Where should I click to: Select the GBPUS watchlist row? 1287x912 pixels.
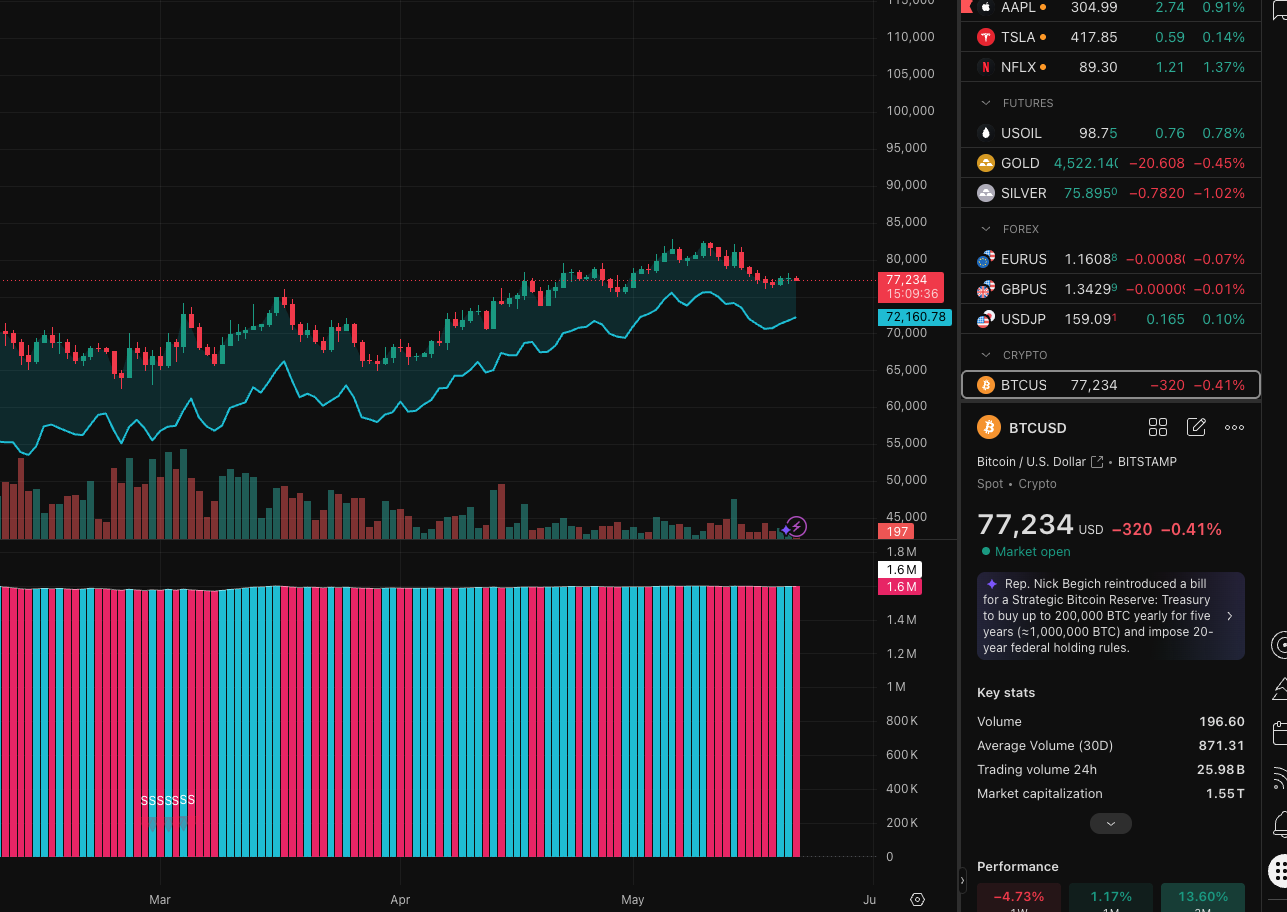pyautogui.click(x=1110, y=289)
